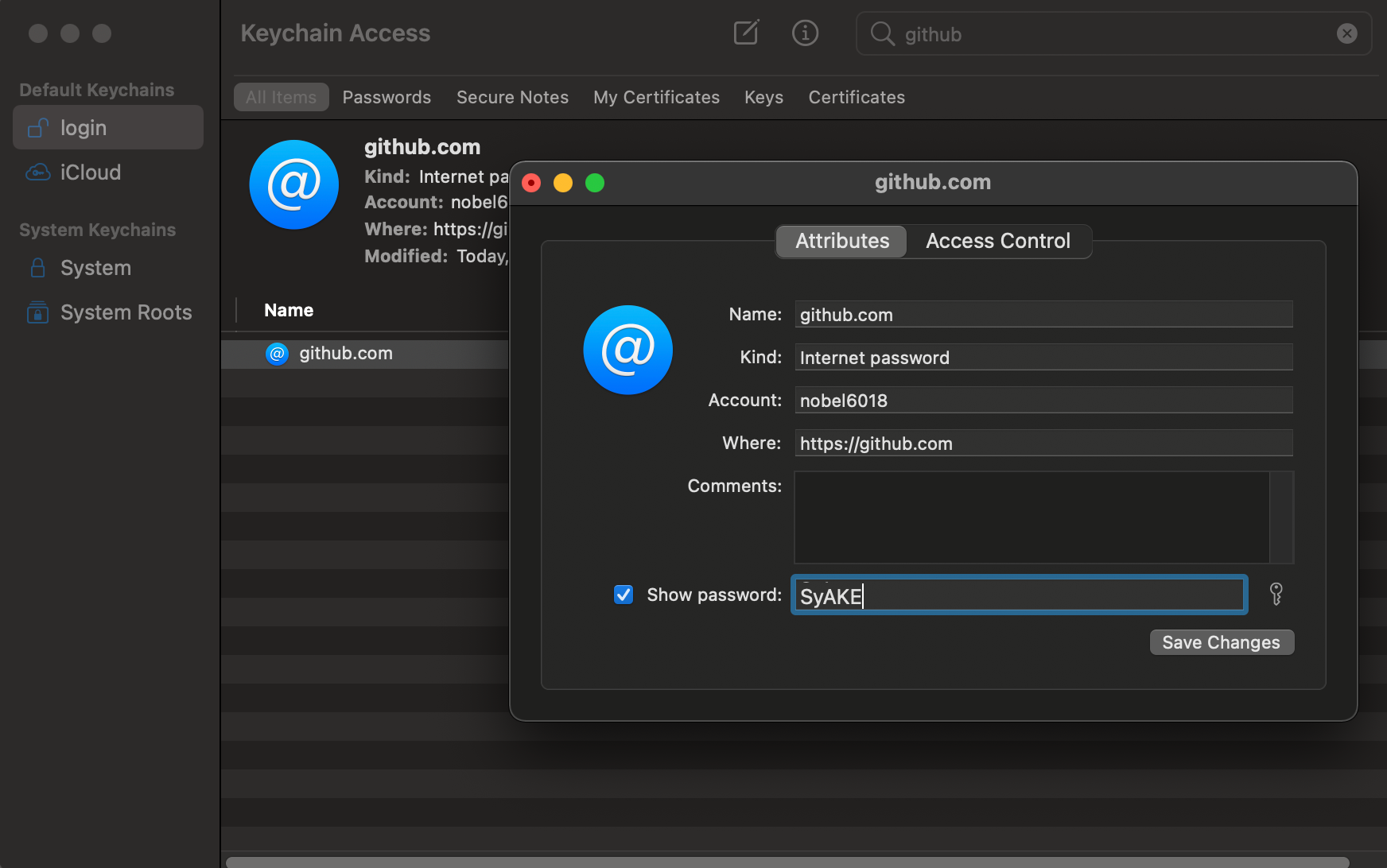Switch to the Passwords filter

click(x=387, y=97)
